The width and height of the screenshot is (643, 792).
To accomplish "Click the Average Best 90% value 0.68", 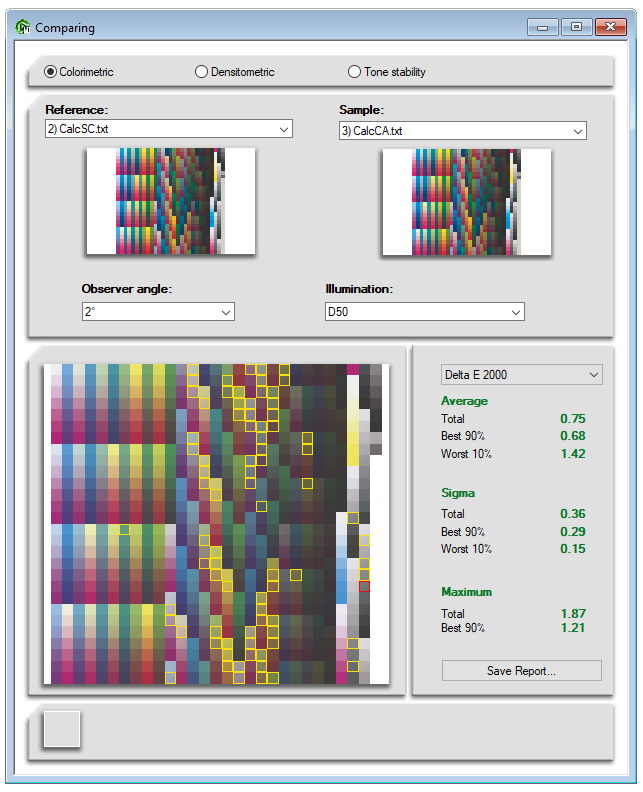I will [573, 436].
